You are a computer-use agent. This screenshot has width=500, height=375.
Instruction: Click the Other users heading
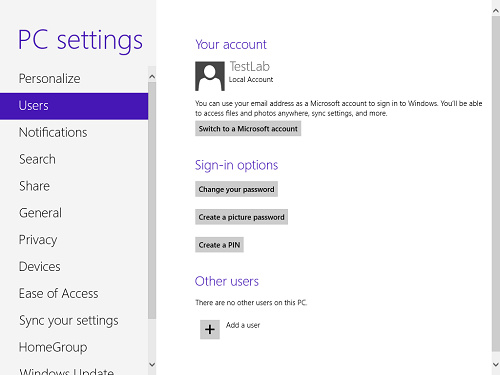click(227, 281)
